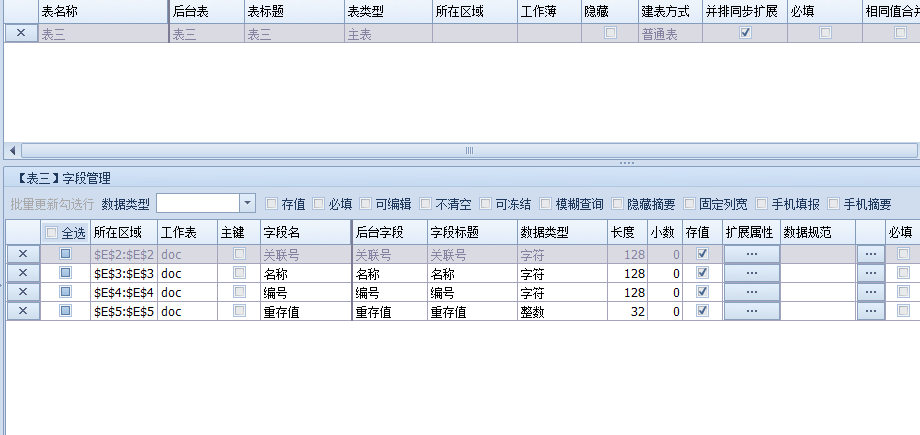
Task: Click X delete icon for 名称 field row
Action: pos(22,273)
